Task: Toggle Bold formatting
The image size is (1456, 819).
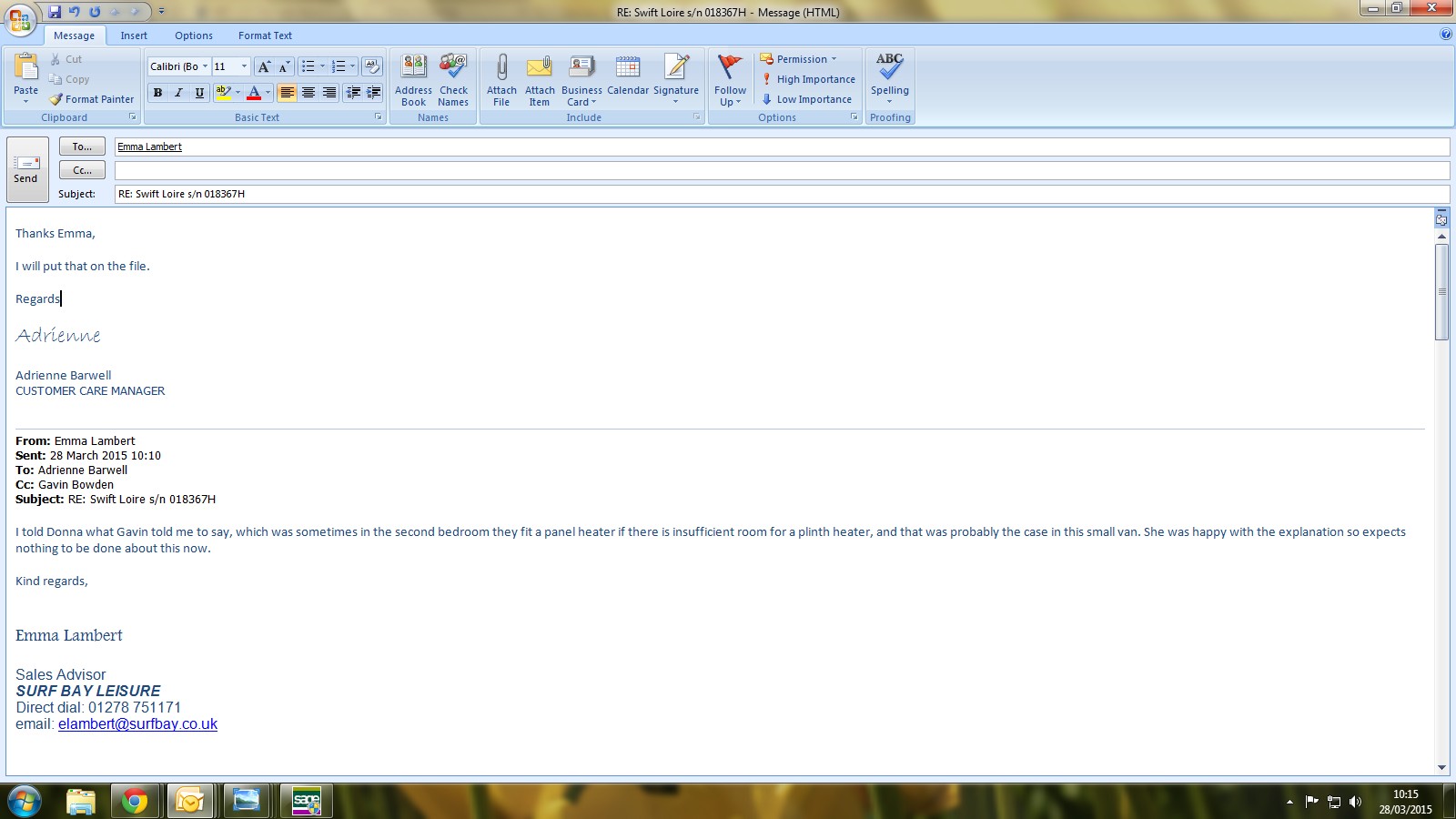Action: (158, 93)
